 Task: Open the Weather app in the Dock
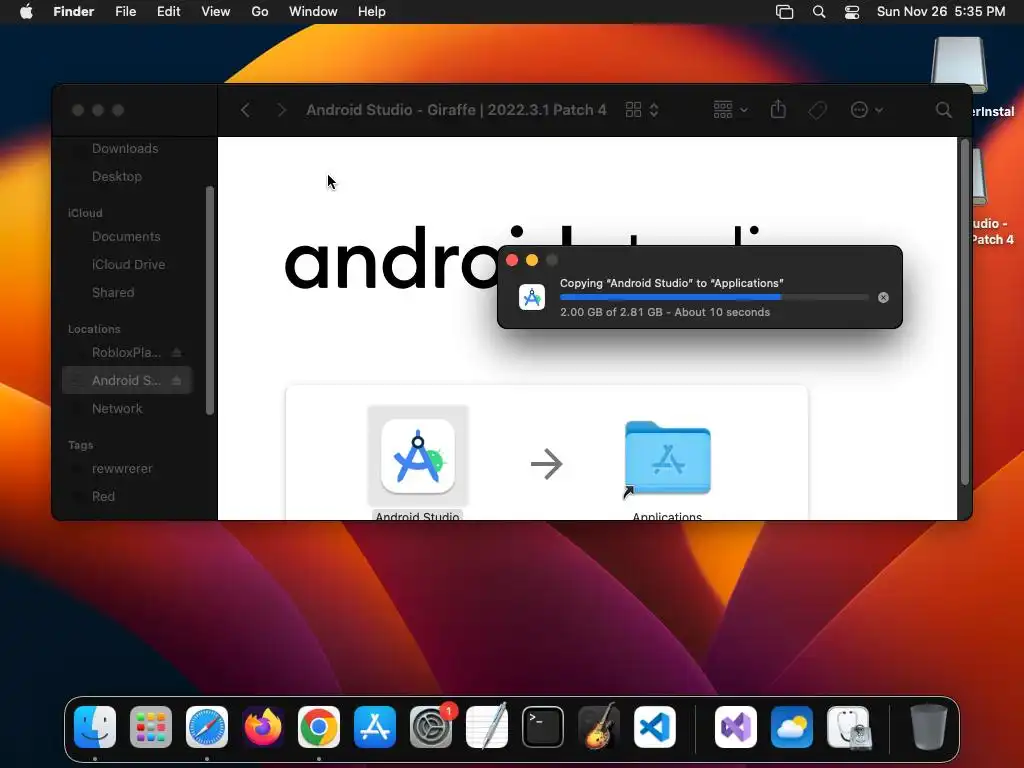[x=792, y=727]
